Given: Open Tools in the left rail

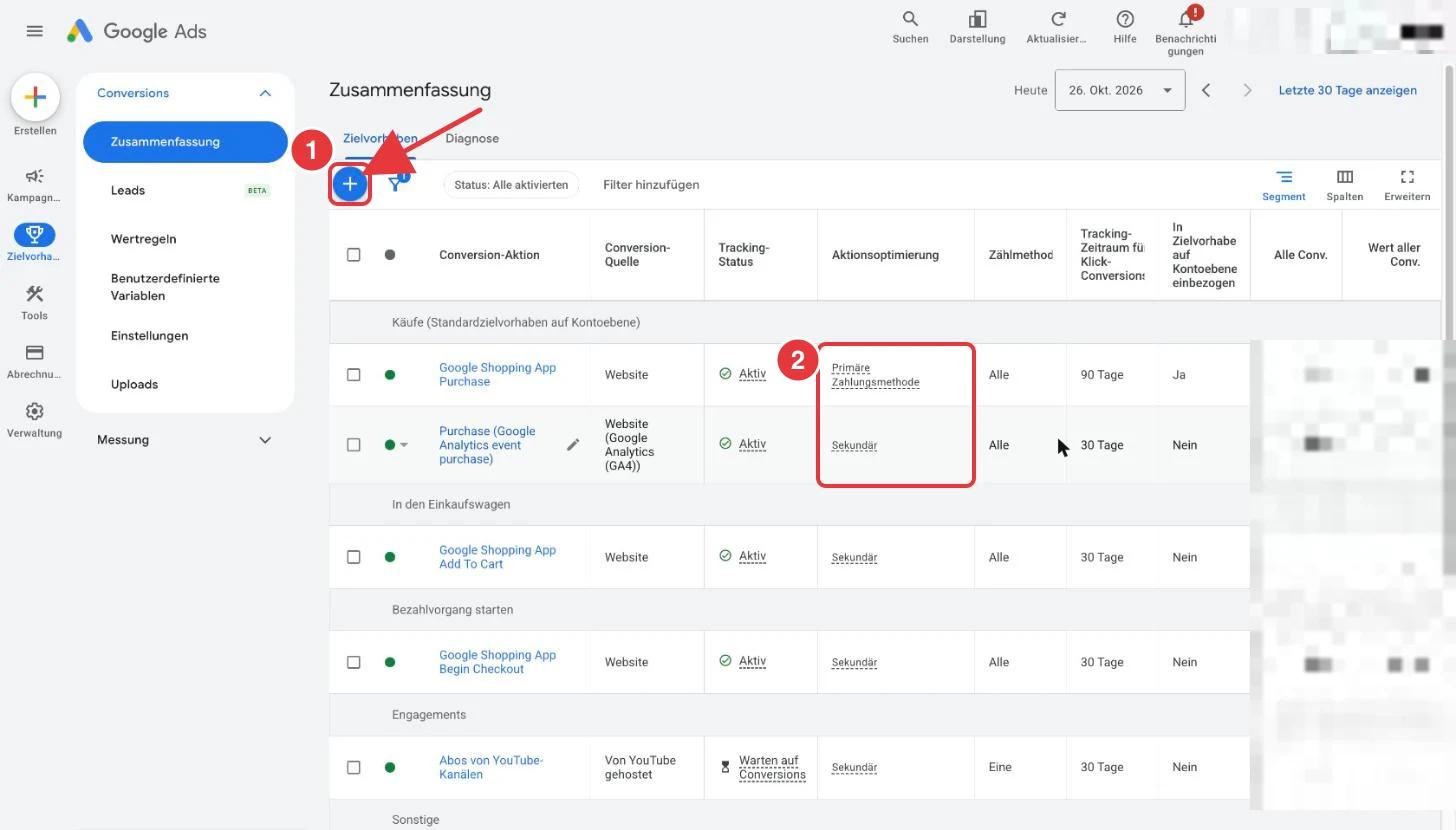Looking at the screenshot, I should (x=34, y=302).
